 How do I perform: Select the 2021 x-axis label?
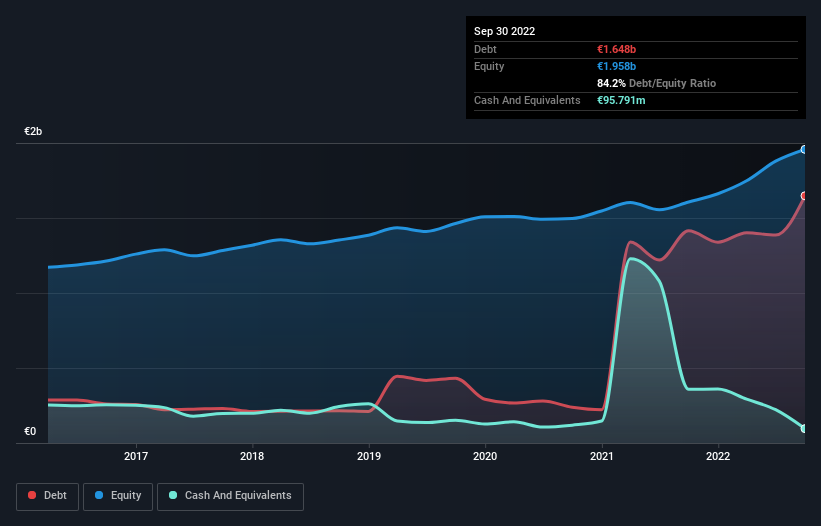coord(602,456)
